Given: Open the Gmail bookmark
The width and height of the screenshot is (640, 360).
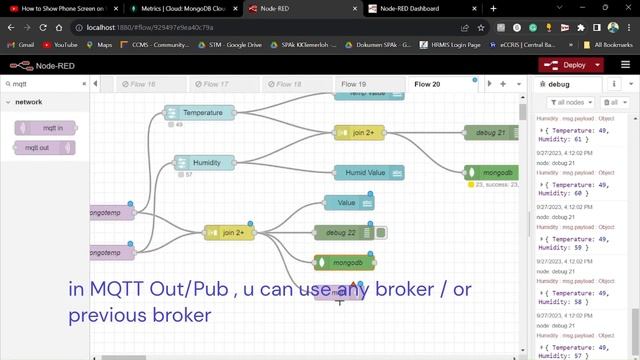Looking at the screenshot, I should pos(21,45).
